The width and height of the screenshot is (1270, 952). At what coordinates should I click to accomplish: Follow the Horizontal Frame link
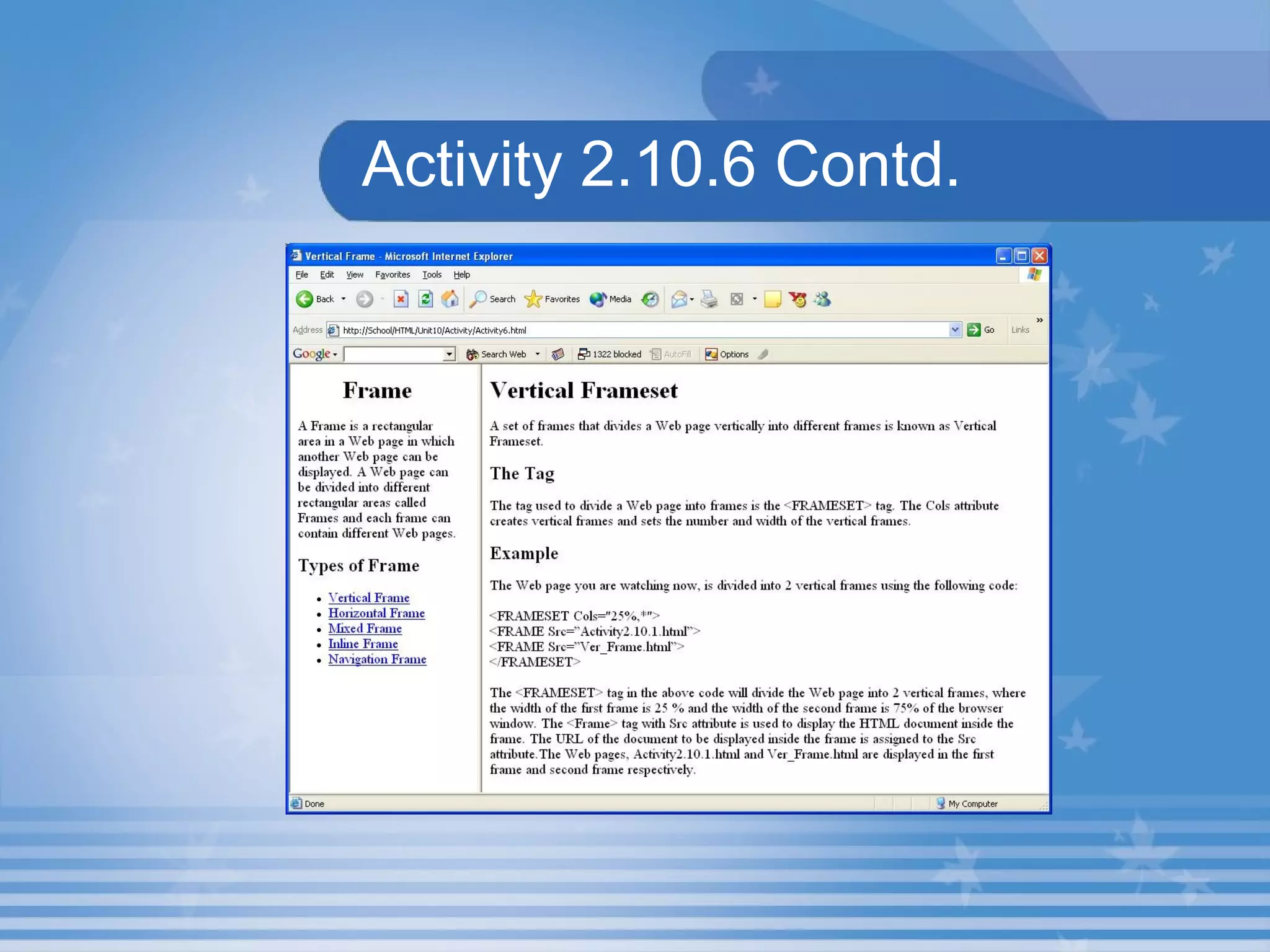376,613
